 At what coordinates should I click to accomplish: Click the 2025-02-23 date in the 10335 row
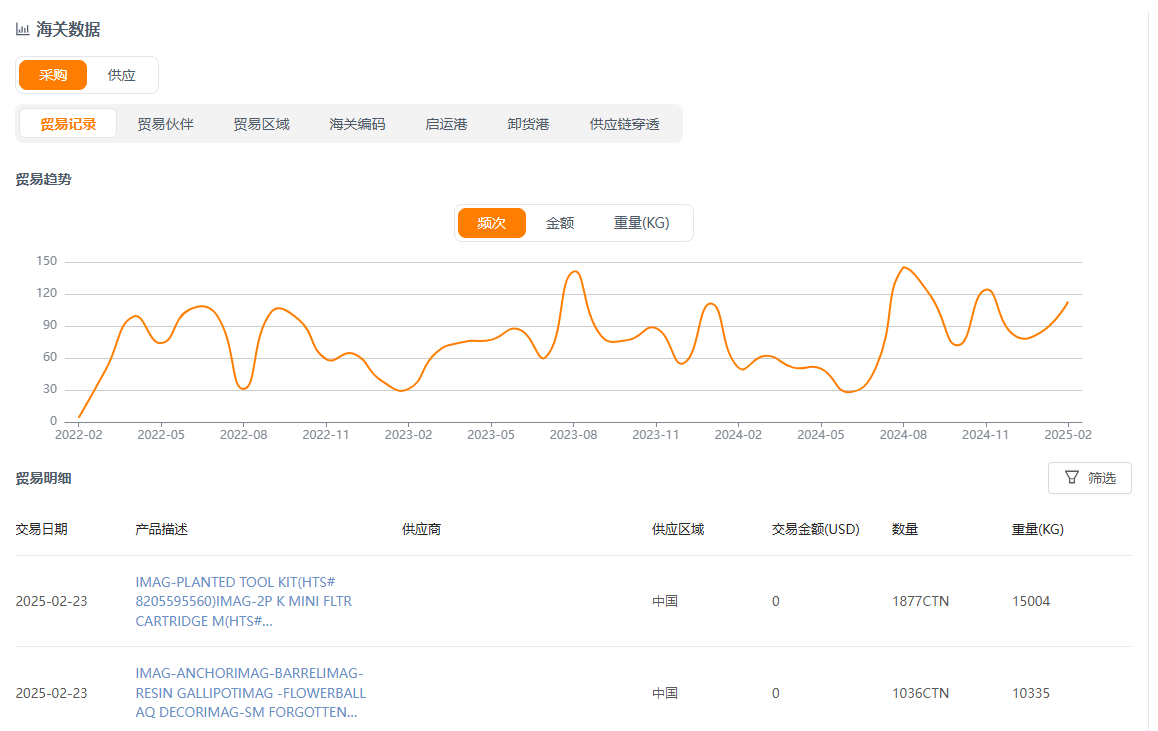tap(52, 693)
